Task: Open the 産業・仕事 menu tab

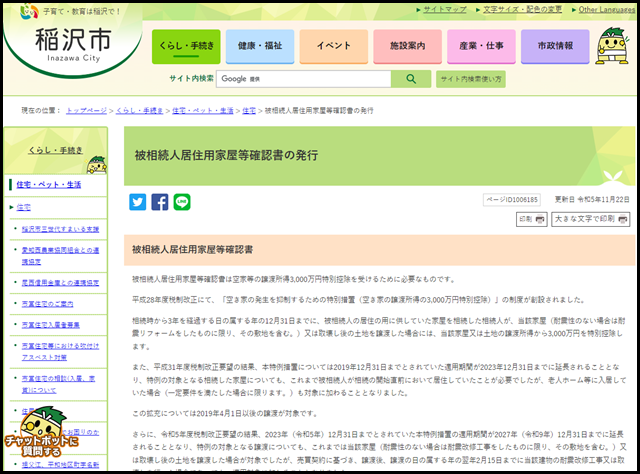Action: point(481,47)
